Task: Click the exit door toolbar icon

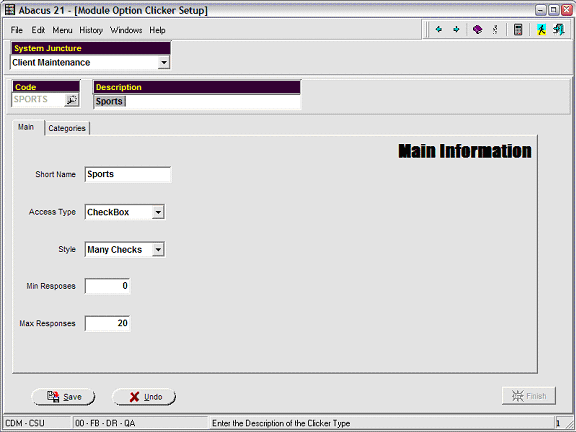Action: [x=558, y=29]
